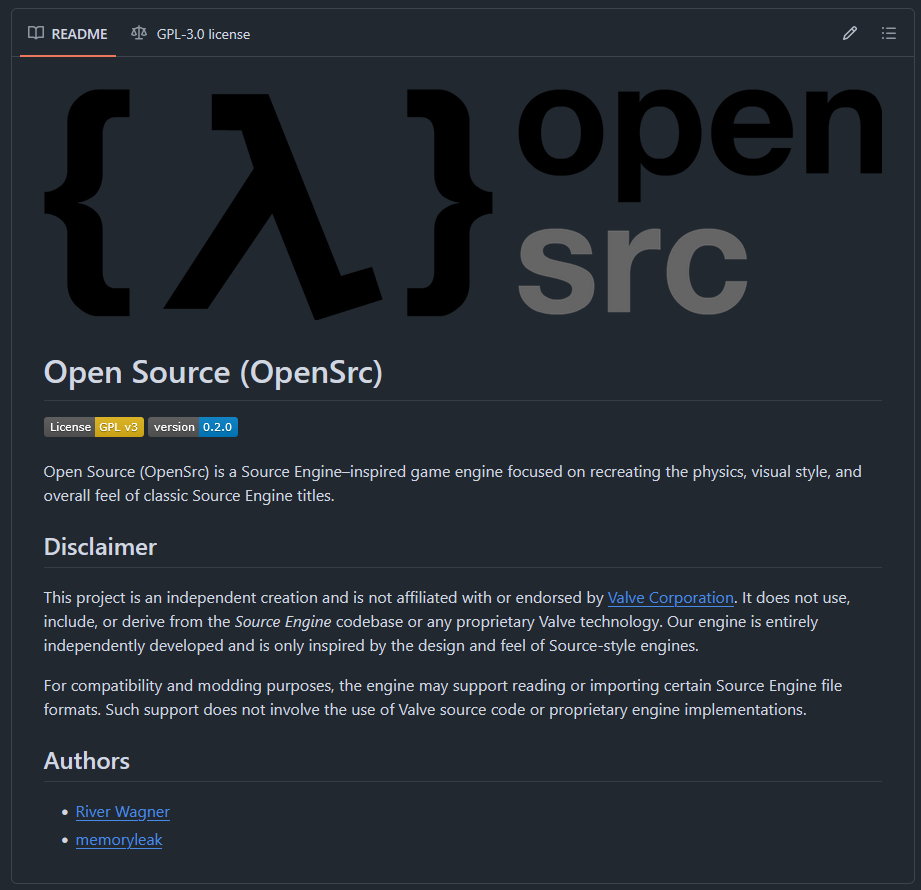Visit River Wagner's author link
Viewport: 921px width, 890px height.
123,811
